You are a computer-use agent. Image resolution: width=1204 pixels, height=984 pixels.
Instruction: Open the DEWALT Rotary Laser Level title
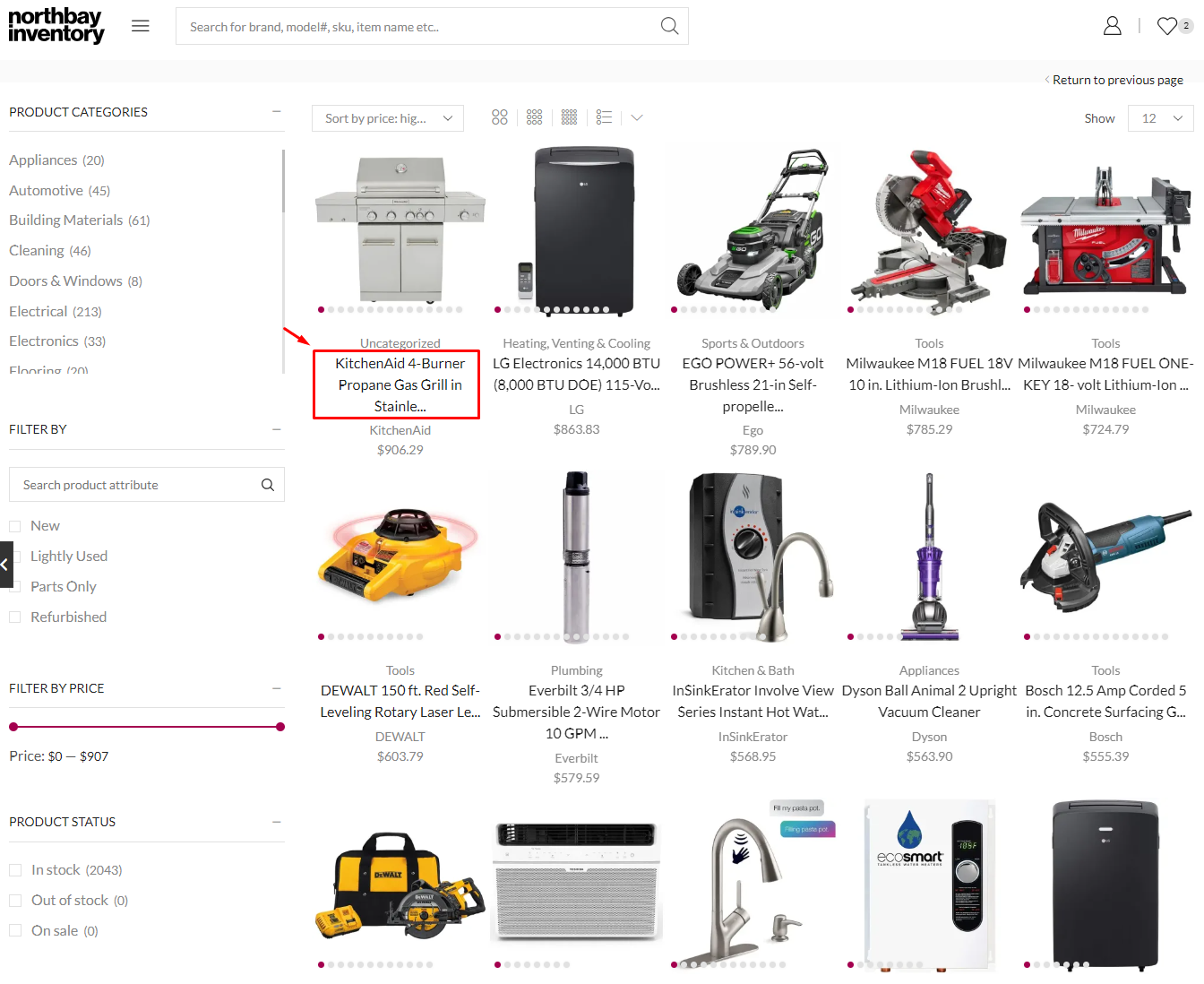click(400, 701)
